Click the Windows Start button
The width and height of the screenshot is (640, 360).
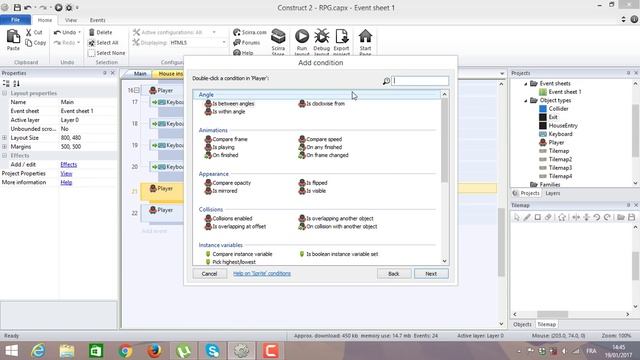(x=11, y=351)
